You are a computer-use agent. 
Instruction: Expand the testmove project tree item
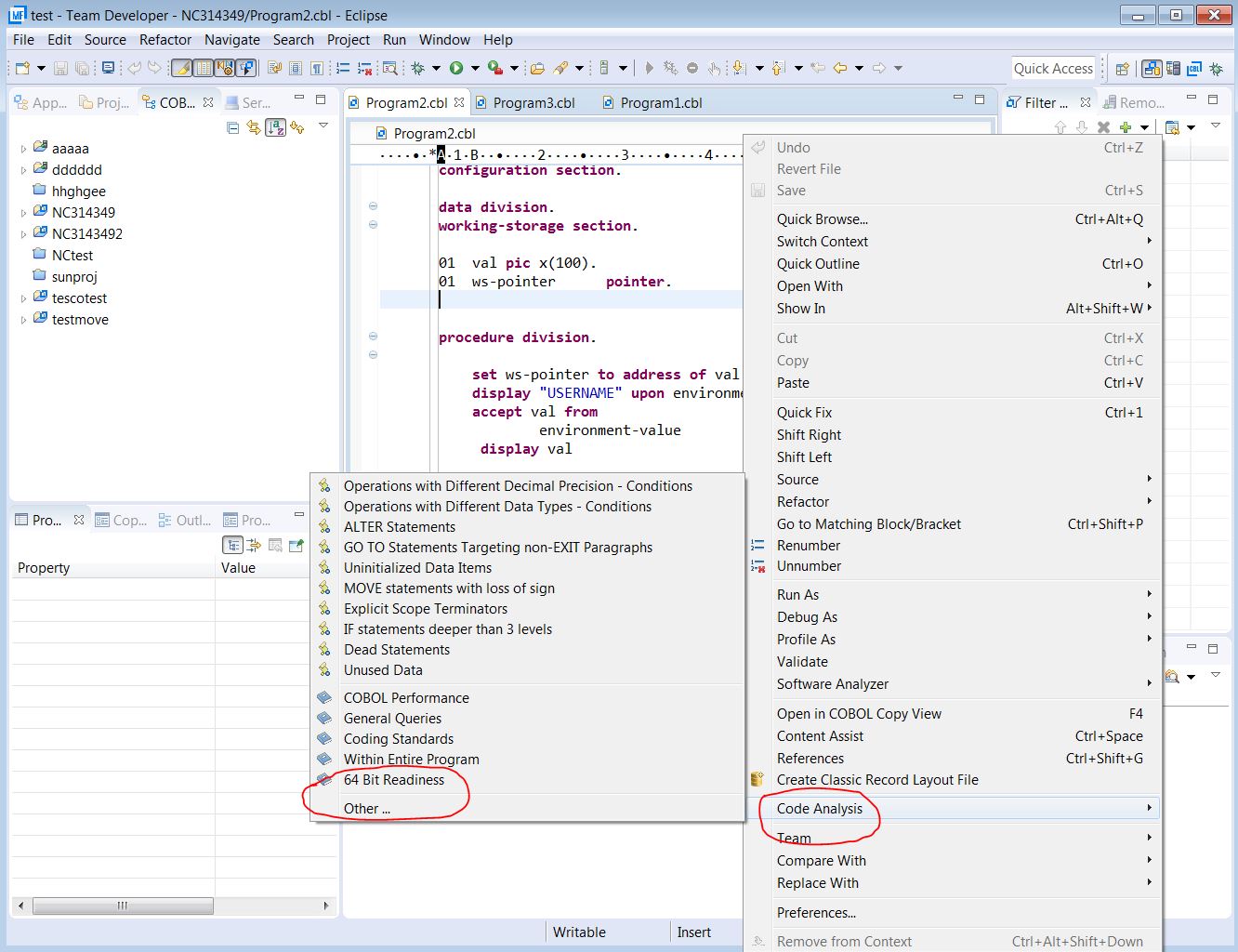[23, 320]
